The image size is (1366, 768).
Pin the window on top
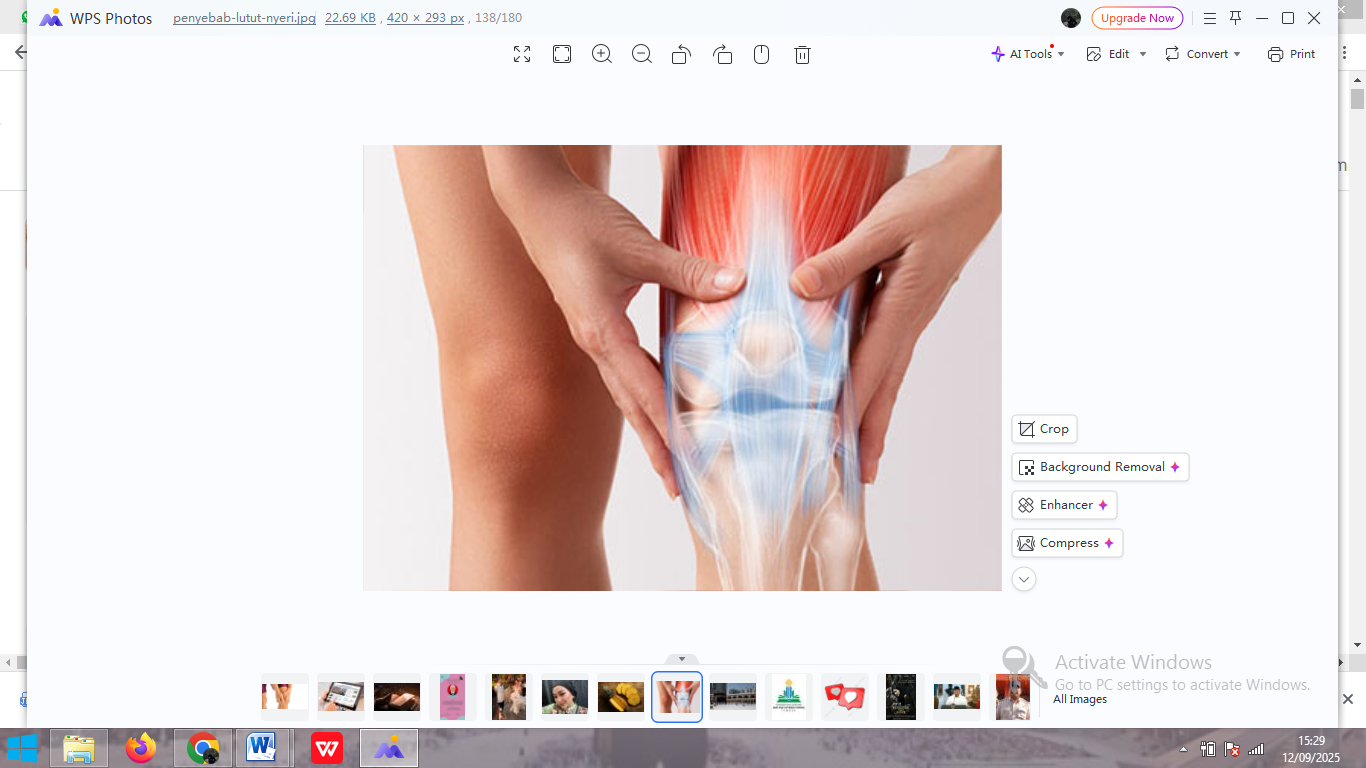click(1236, 18)
